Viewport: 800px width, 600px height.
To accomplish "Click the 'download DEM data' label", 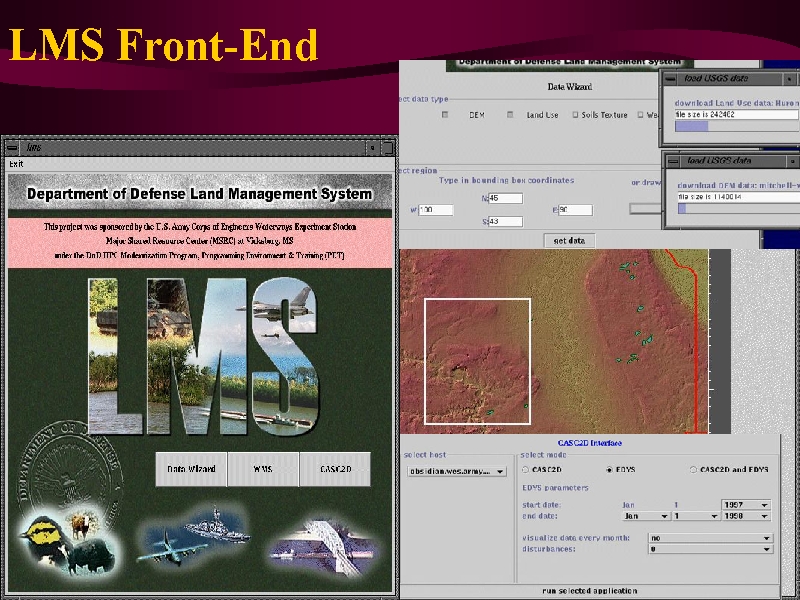I will click(738, 185).
